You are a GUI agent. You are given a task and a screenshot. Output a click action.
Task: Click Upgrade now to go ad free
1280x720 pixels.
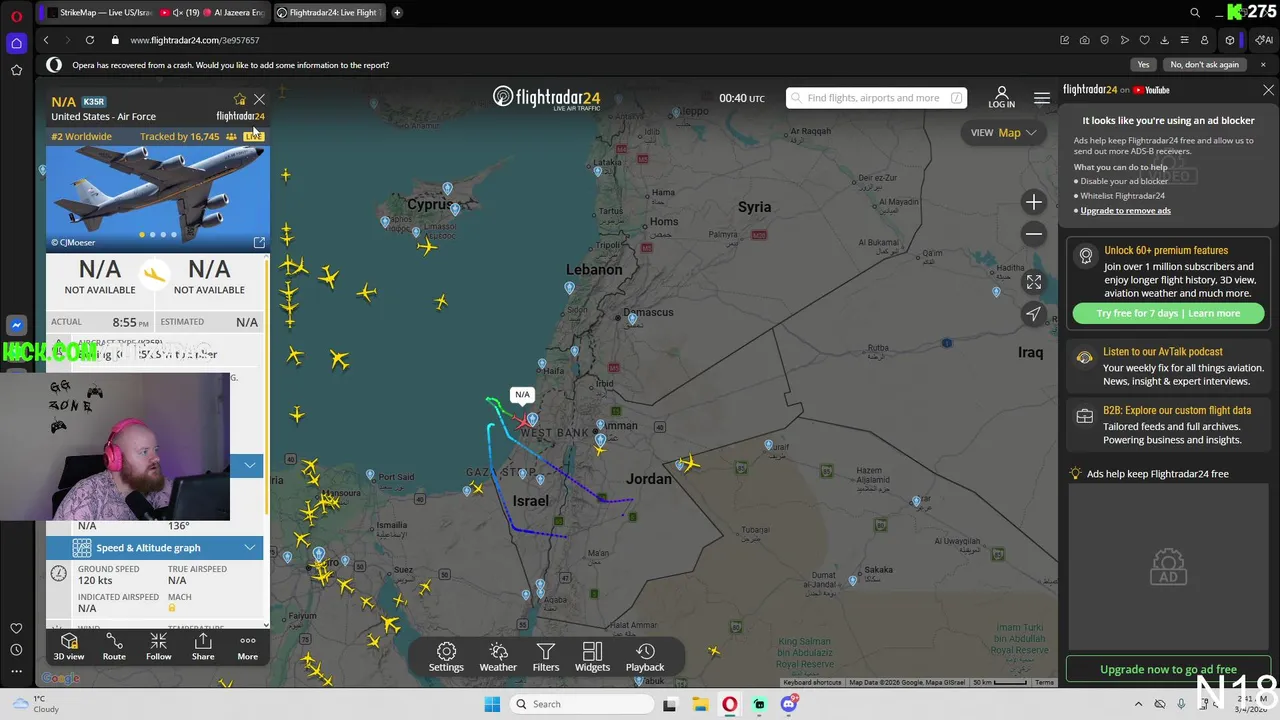[x=1168, y=669]
